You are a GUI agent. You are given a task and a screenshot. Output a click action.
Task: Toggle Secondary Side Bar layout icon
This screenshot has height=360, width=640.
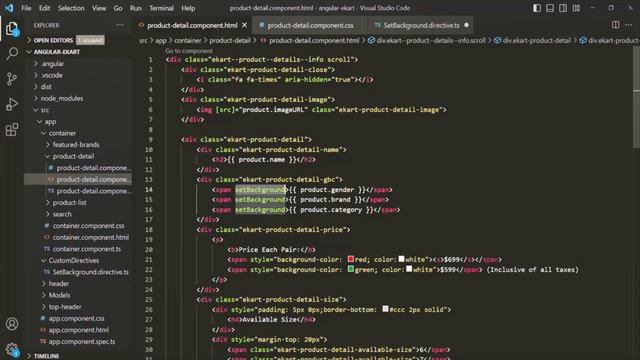tap(563, 8)
